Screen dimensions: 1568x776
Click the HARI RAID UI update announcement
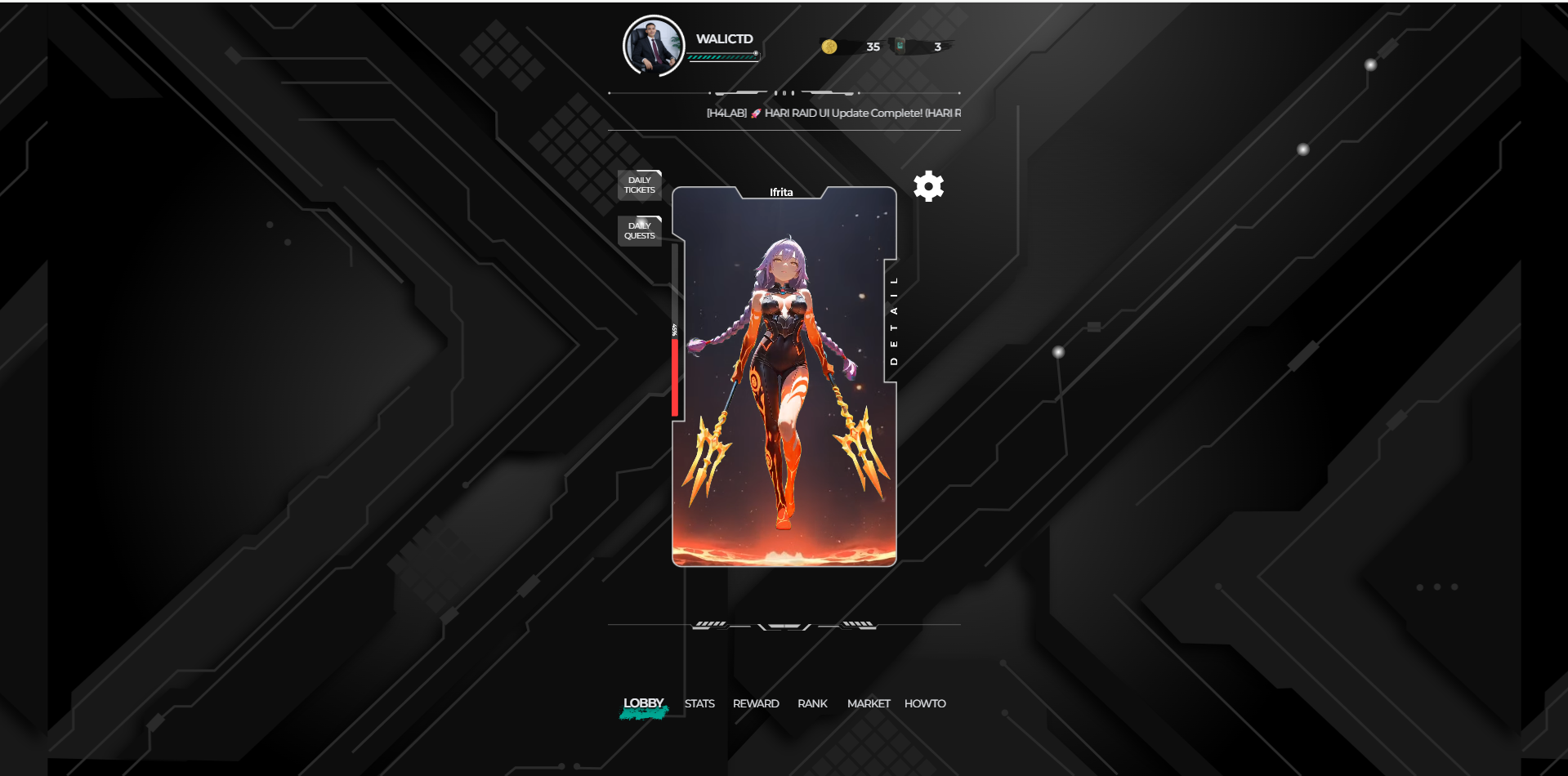(x=833, y=113)
